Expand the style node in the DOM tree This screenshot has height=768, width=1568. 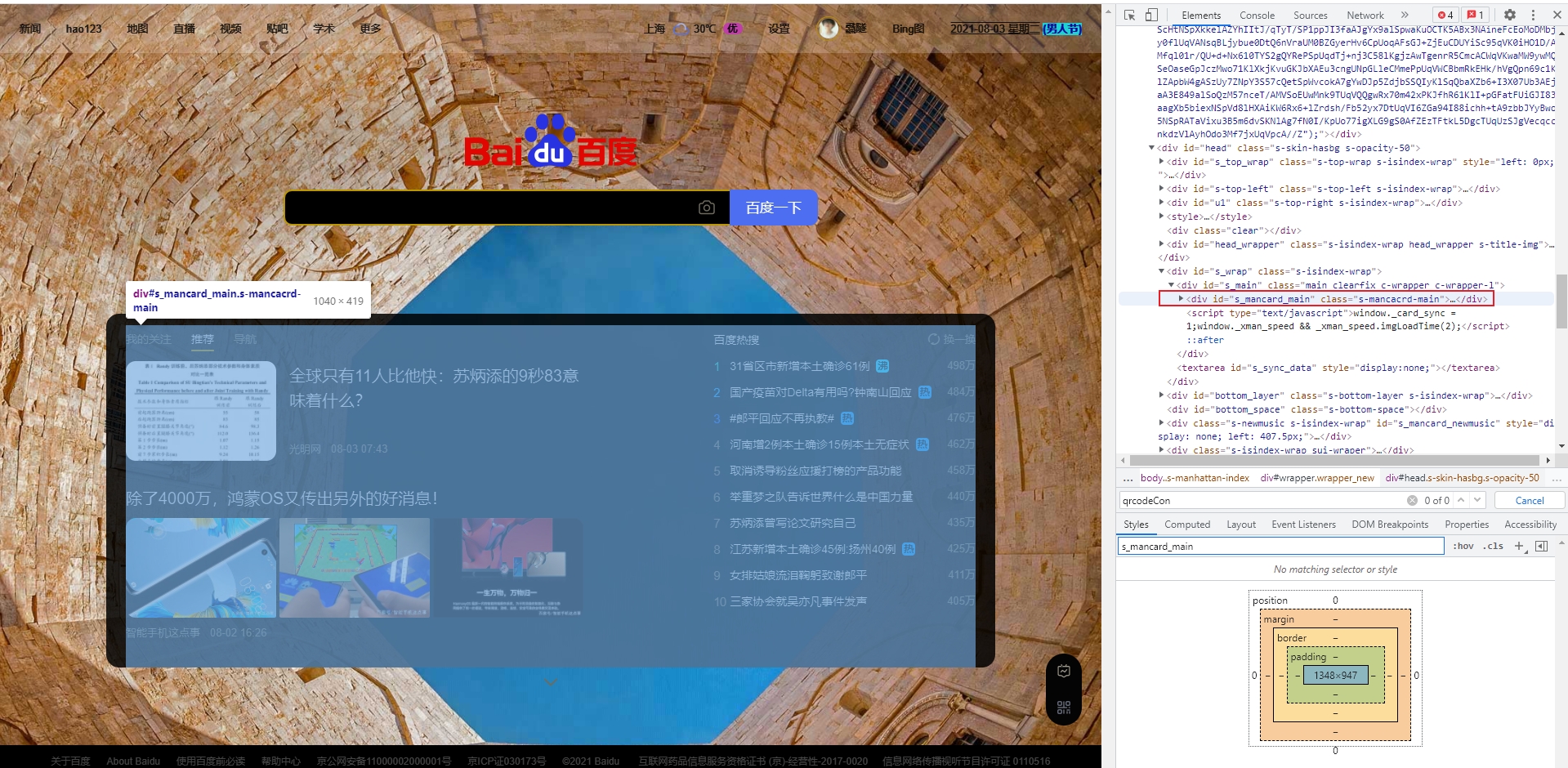(1161, 217)
